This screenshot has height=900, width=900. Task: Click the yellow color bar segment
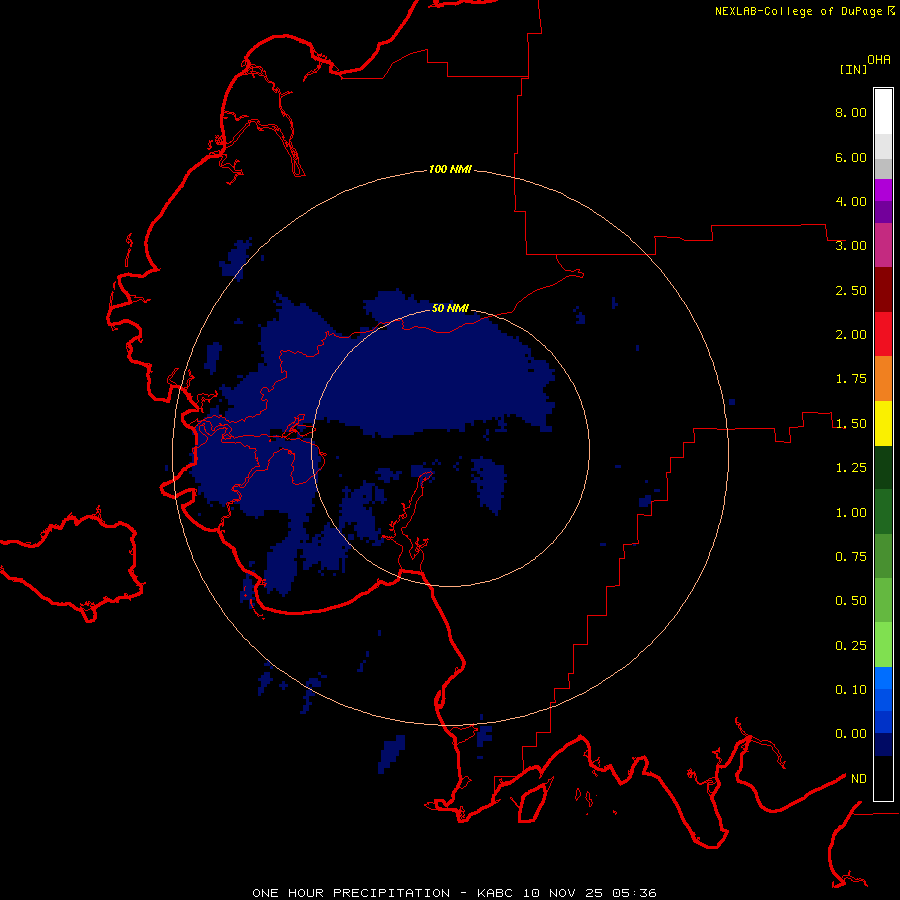coord(883,423)
